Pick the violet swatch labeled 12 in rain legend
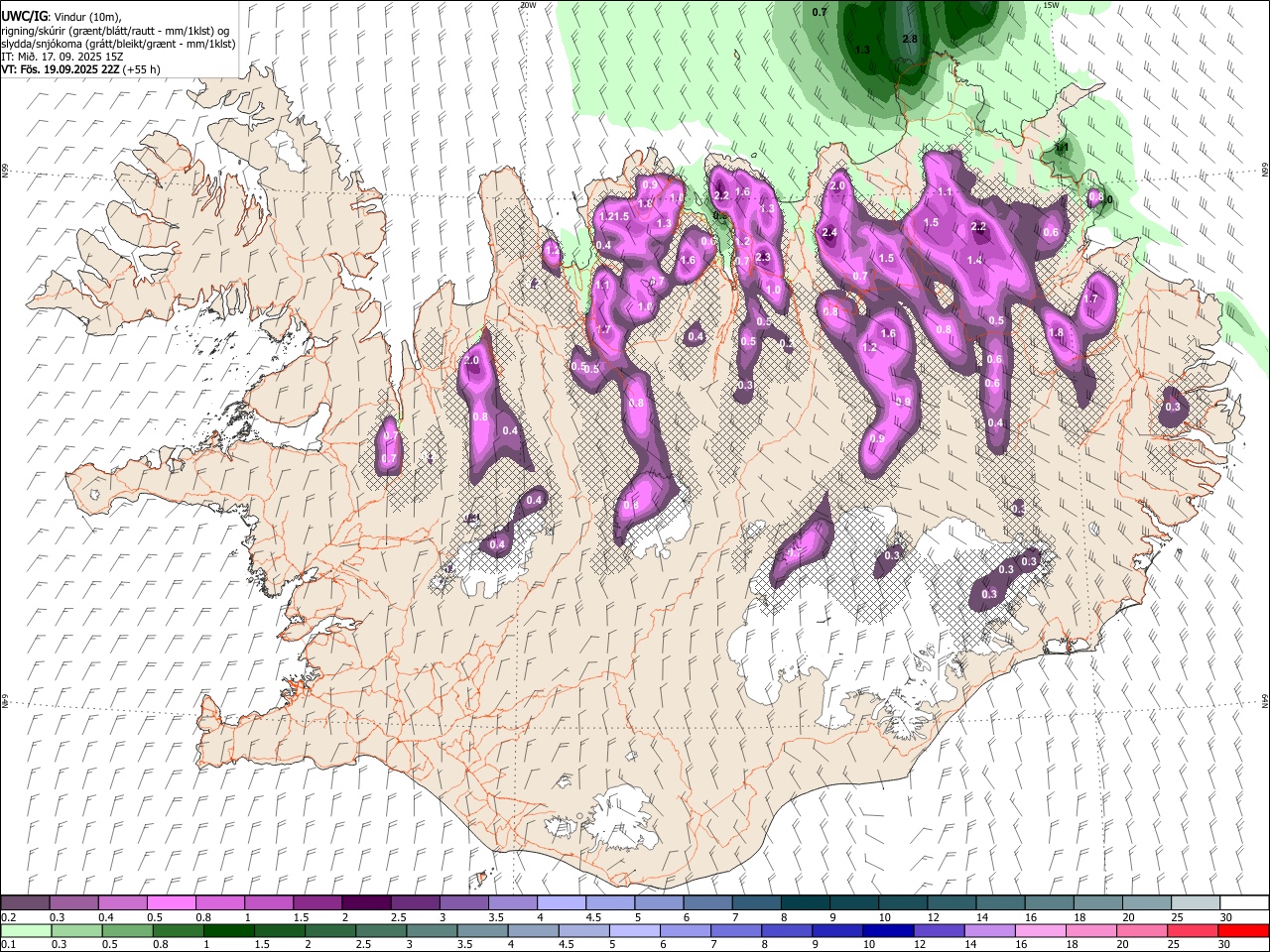The image size is (1270, 952). pyautogui.click(x=939, y=930)
